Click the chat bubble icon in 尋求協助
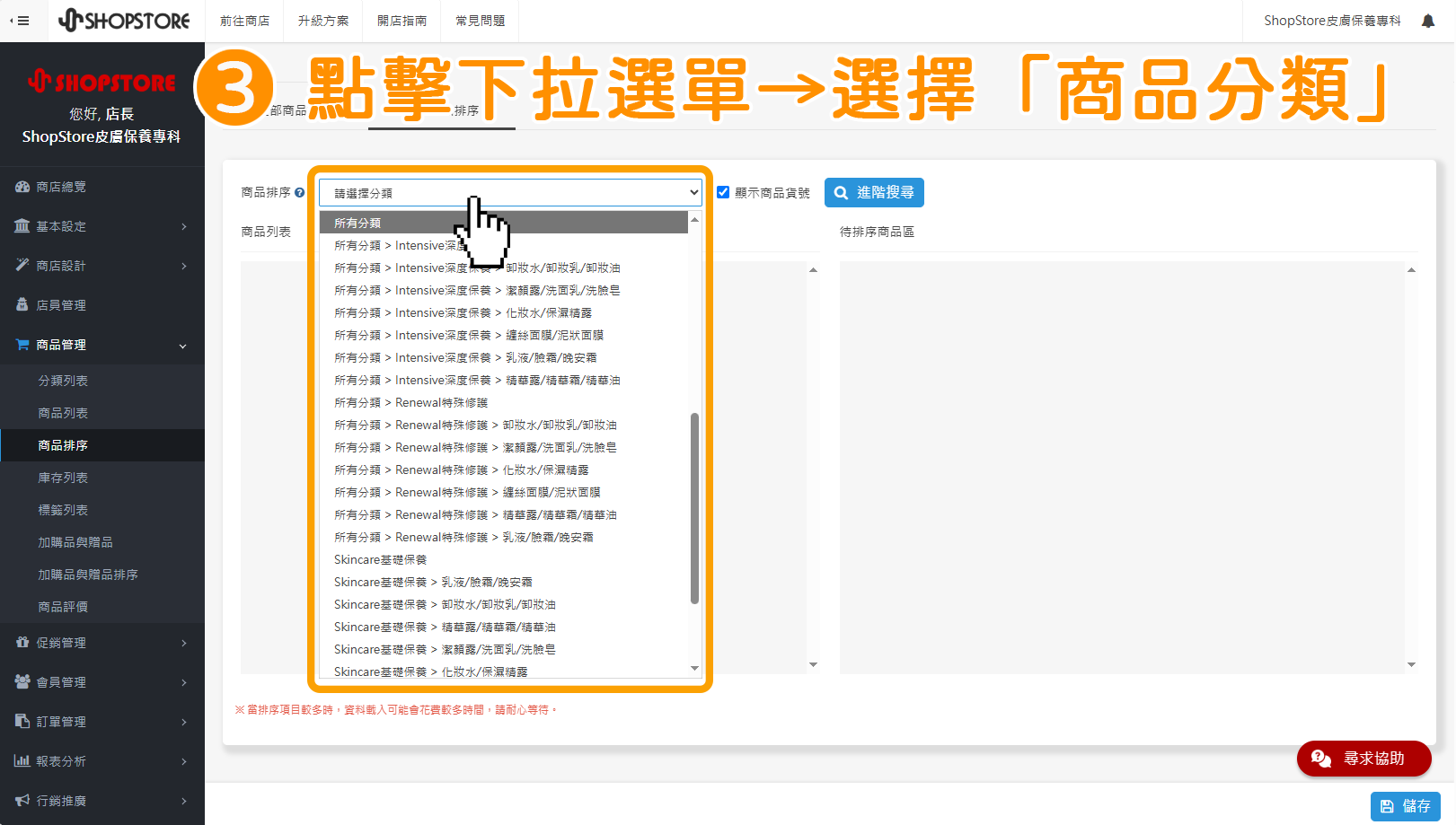 coord(1320,759)
